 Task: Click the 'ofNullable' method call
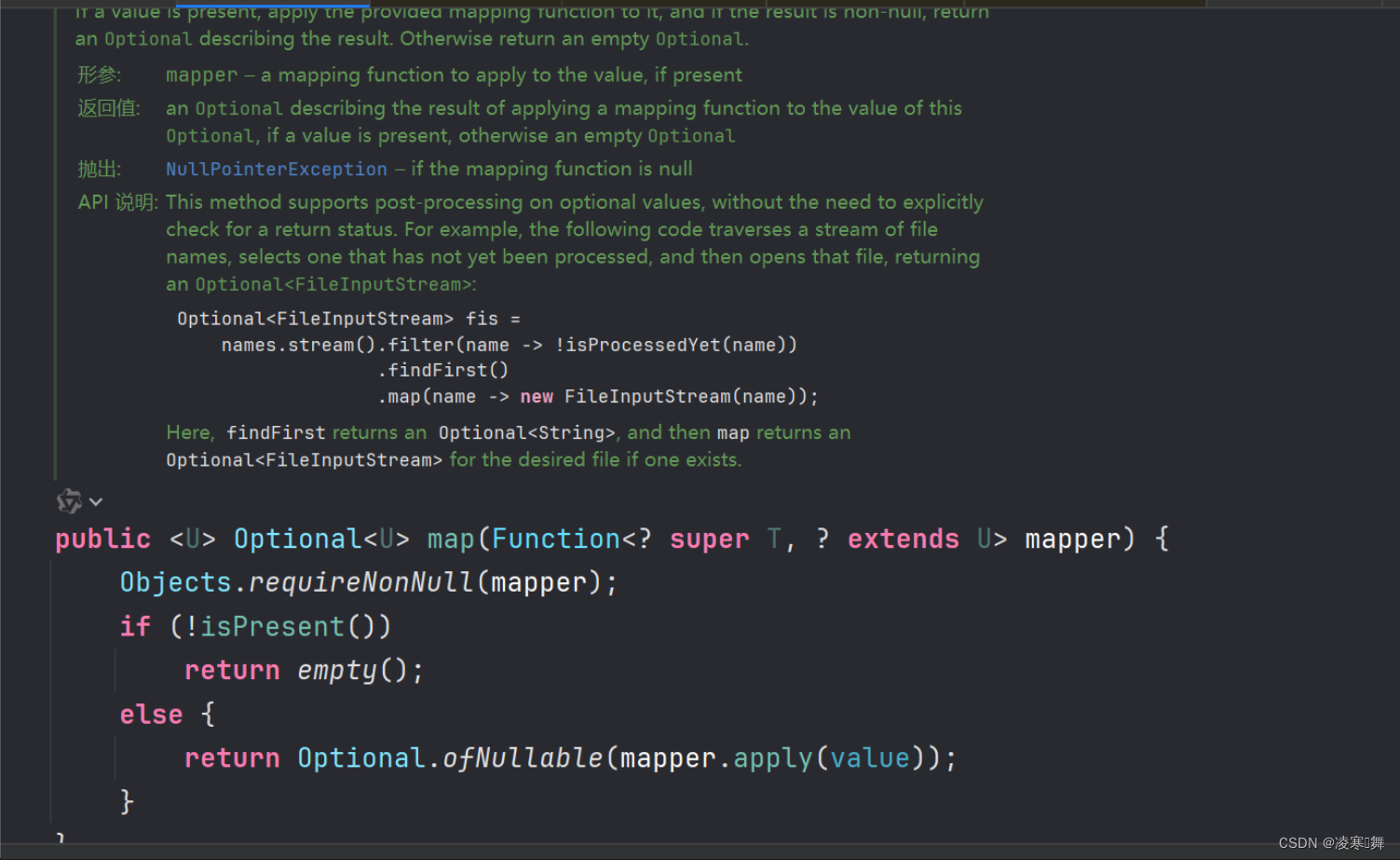coord(523,758)
